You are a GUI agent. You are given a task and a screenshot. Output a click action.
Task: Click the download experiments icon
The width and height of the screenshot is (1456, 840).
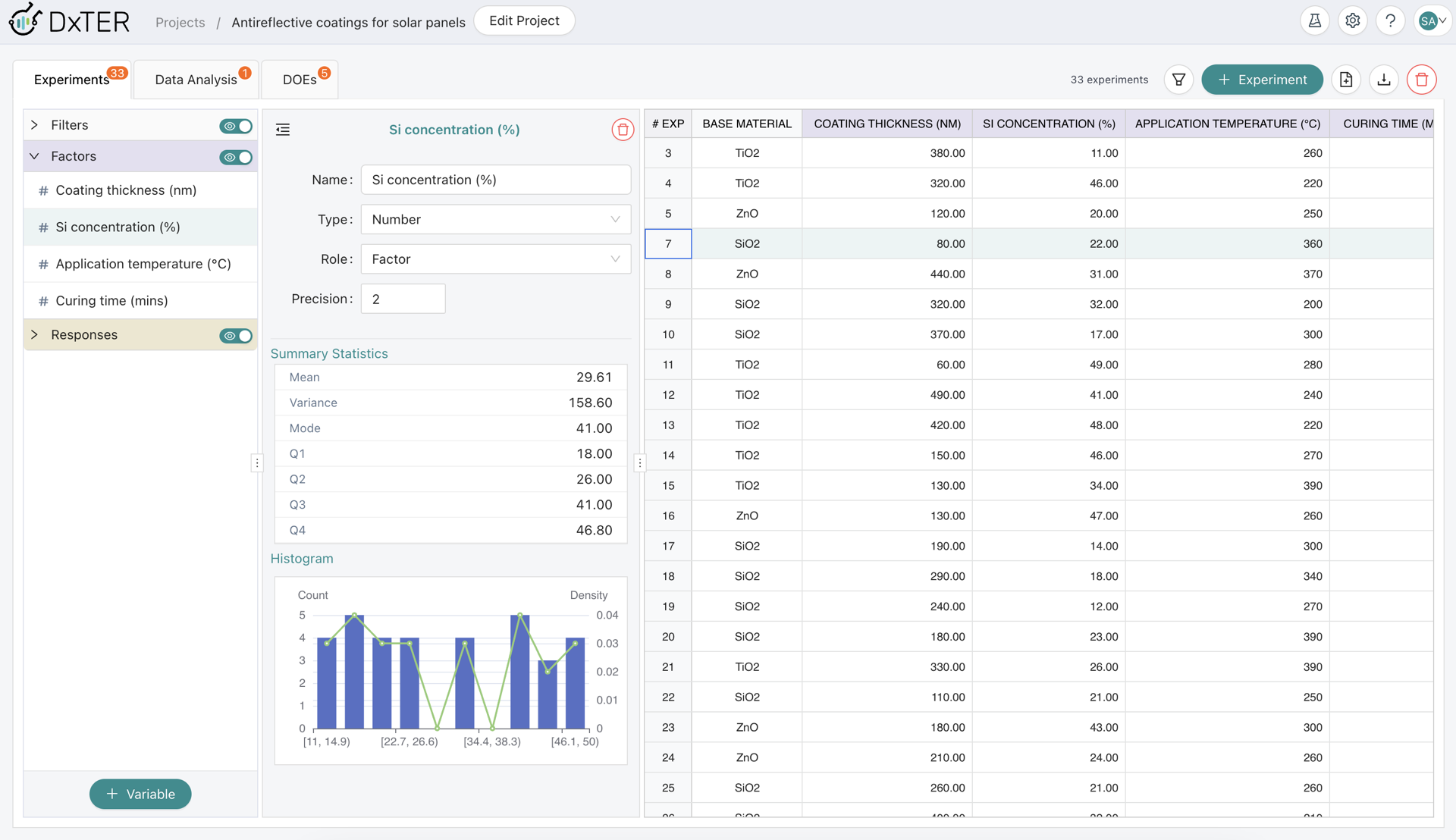(x=1384, y=80)
